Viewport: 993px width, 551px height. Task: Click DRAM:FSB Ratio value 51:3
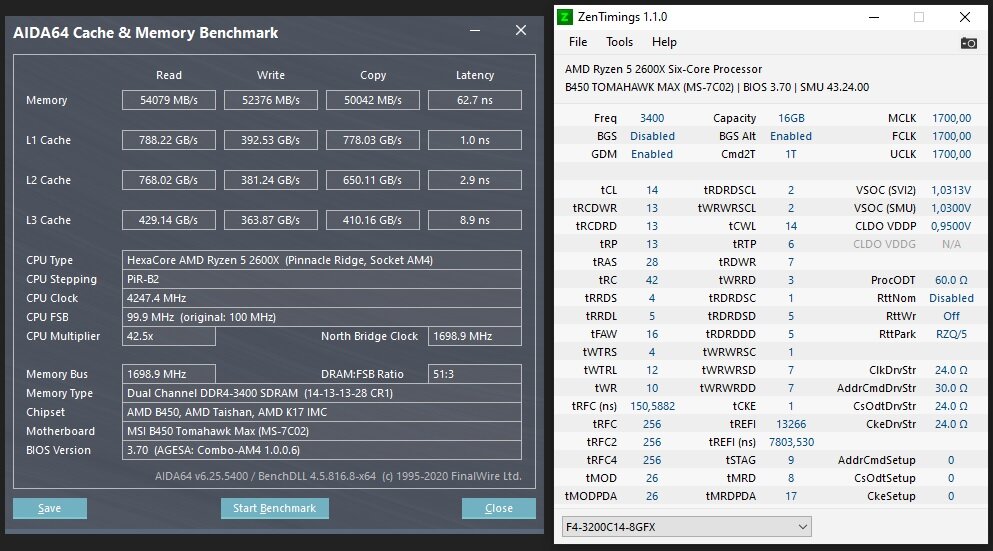point(474,374)
